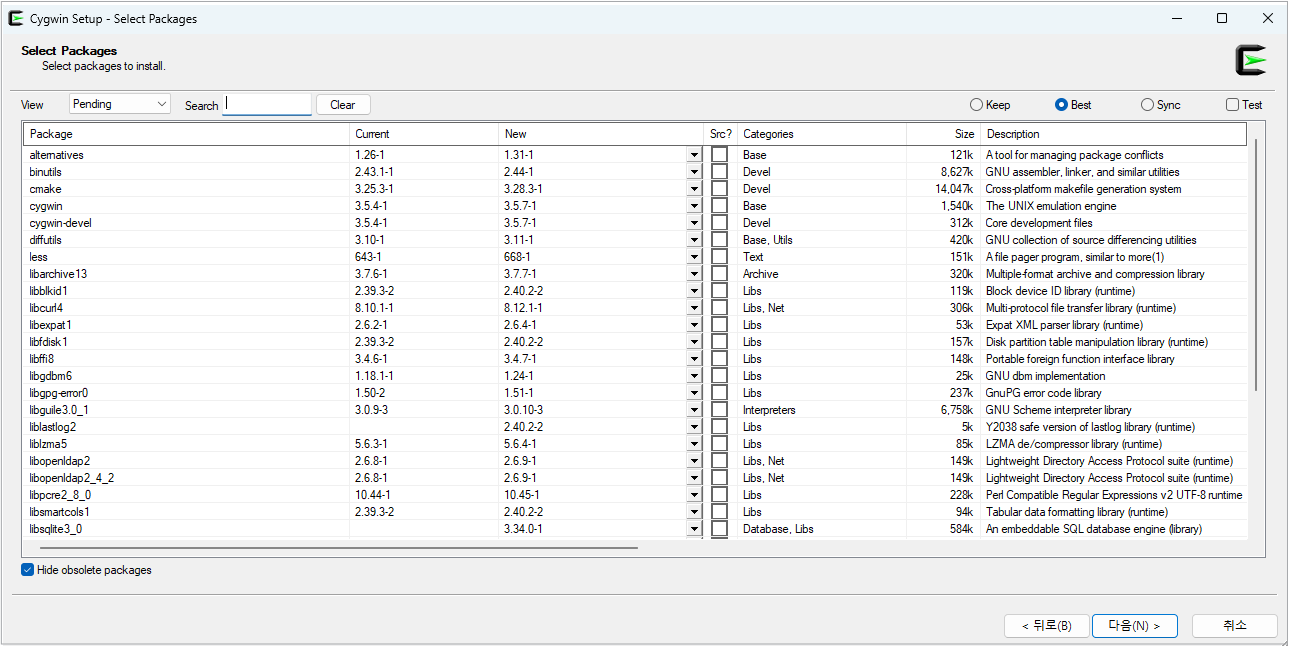Image resolution: width=1289 pixels, height=646 pixels.
Task: Click the libfdisk1 package name
Action: [x=49, y=342]
